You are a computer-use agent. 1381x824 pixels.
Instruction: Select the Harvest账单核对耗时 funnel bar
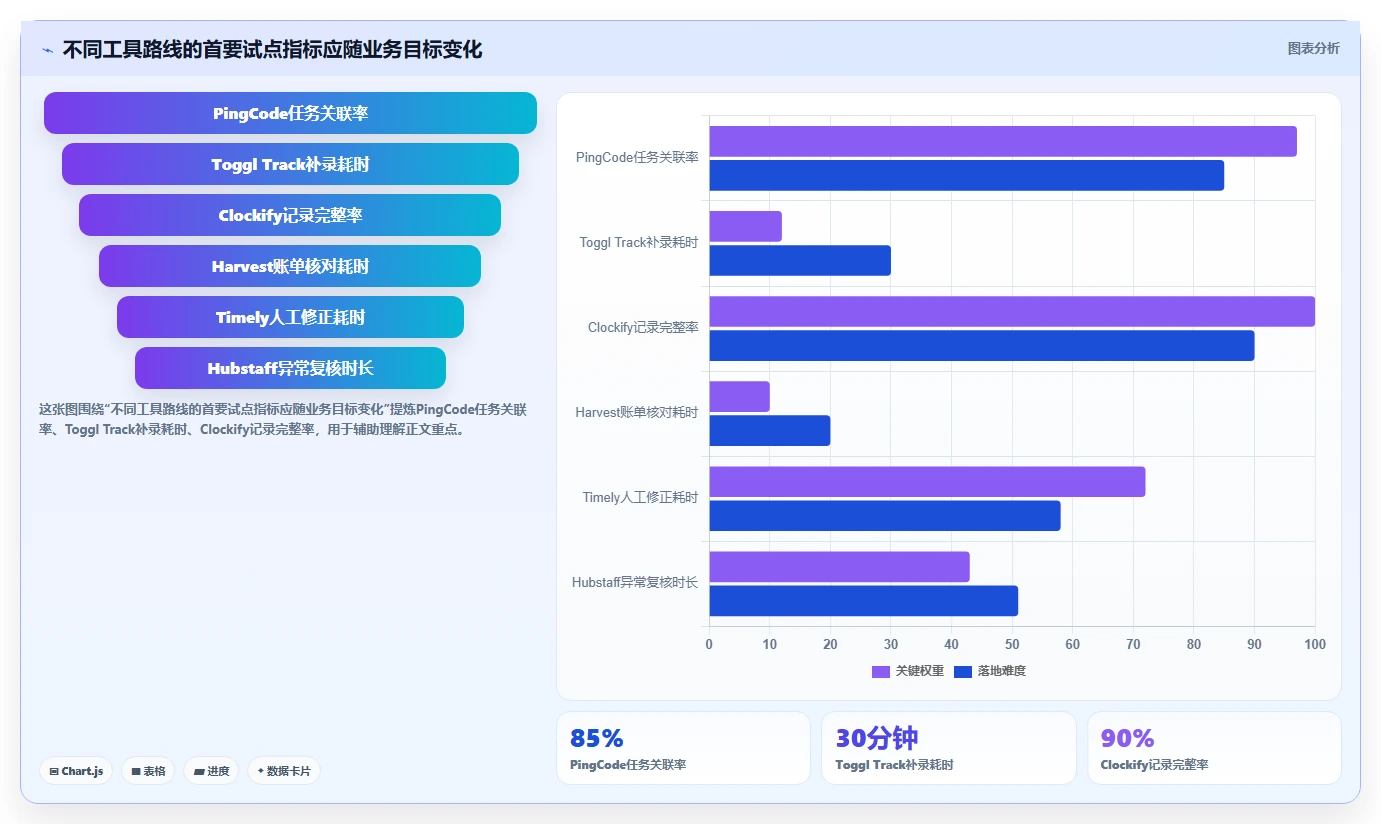[x=290, y=266]
